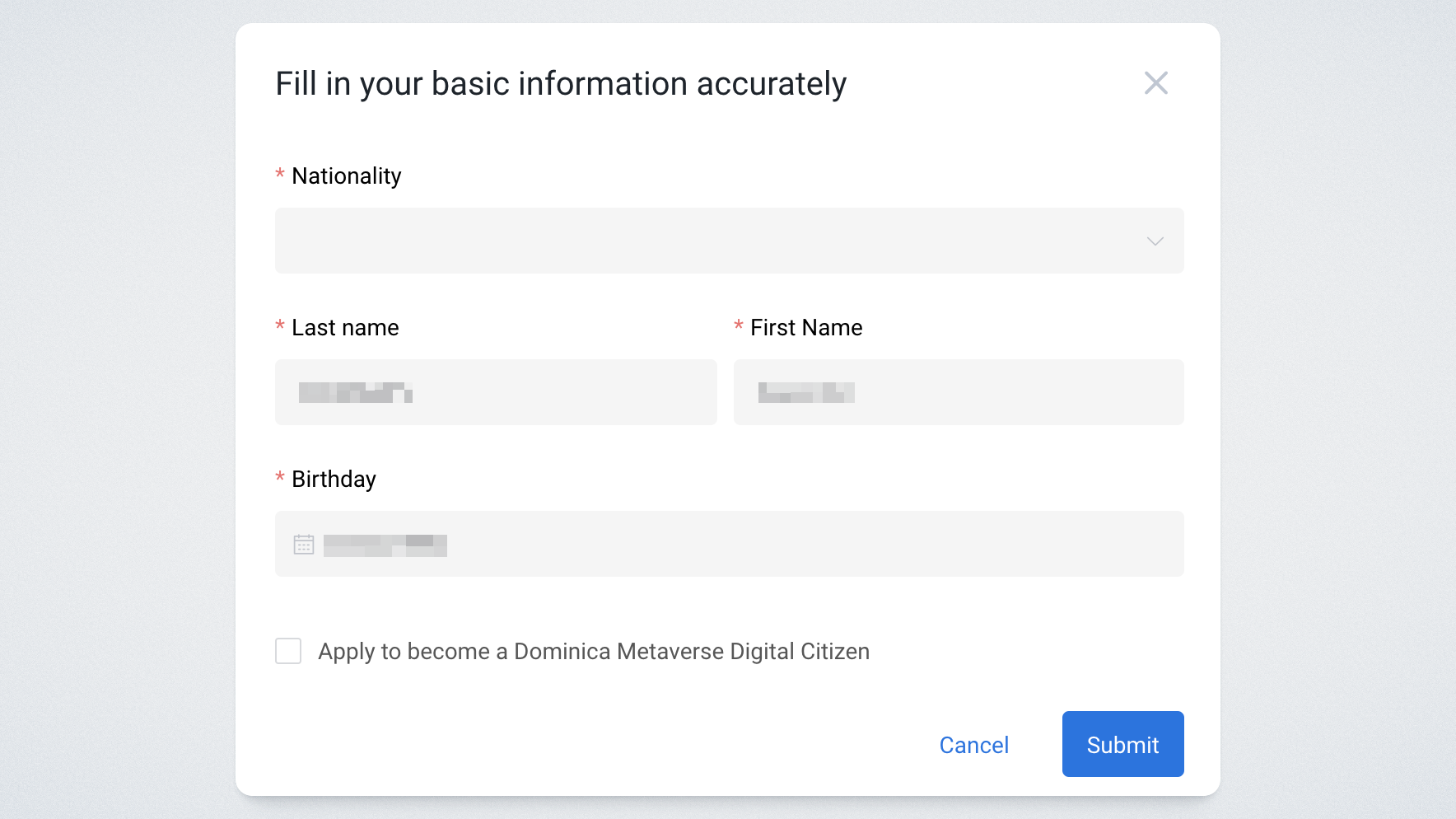Close the basic information dialog
The image size is (1456, 819).
coord(1155,83)
